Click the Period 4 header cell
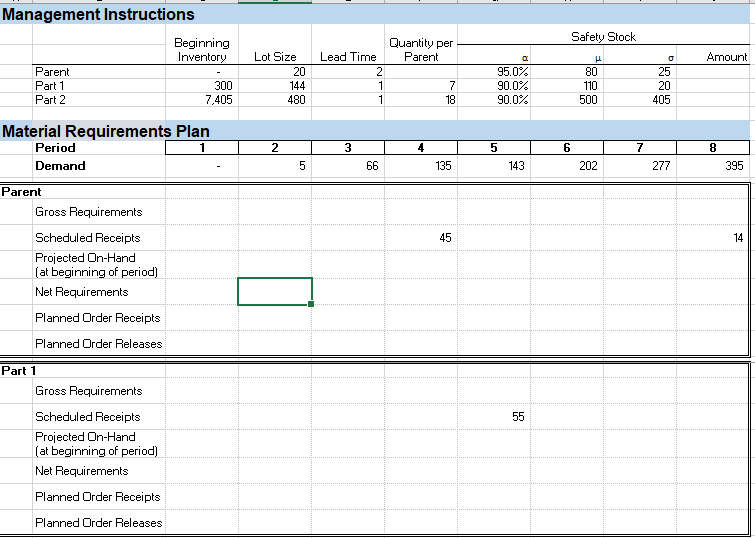Image resolution: width=755 pixels, height=538 pixels. (421, 147)
